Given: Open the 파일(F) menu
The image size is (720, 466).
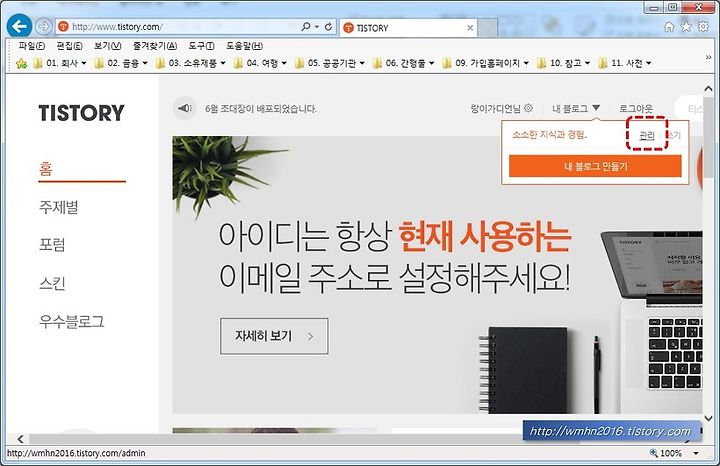Looking at the screenshot, I should (32, 45).
